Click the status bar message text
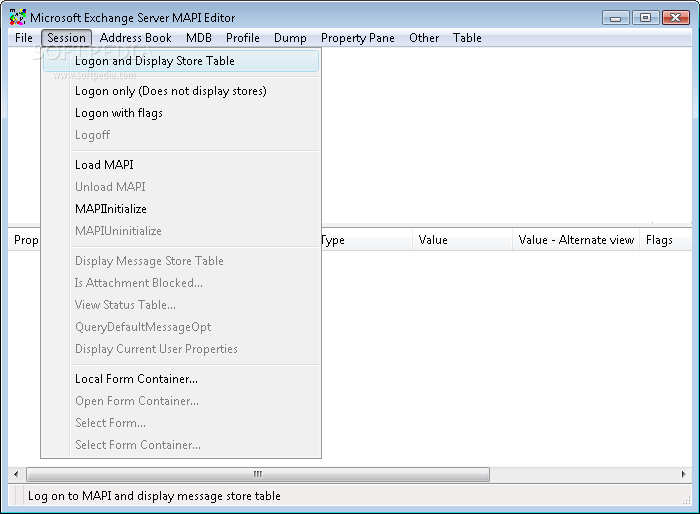 154,496
